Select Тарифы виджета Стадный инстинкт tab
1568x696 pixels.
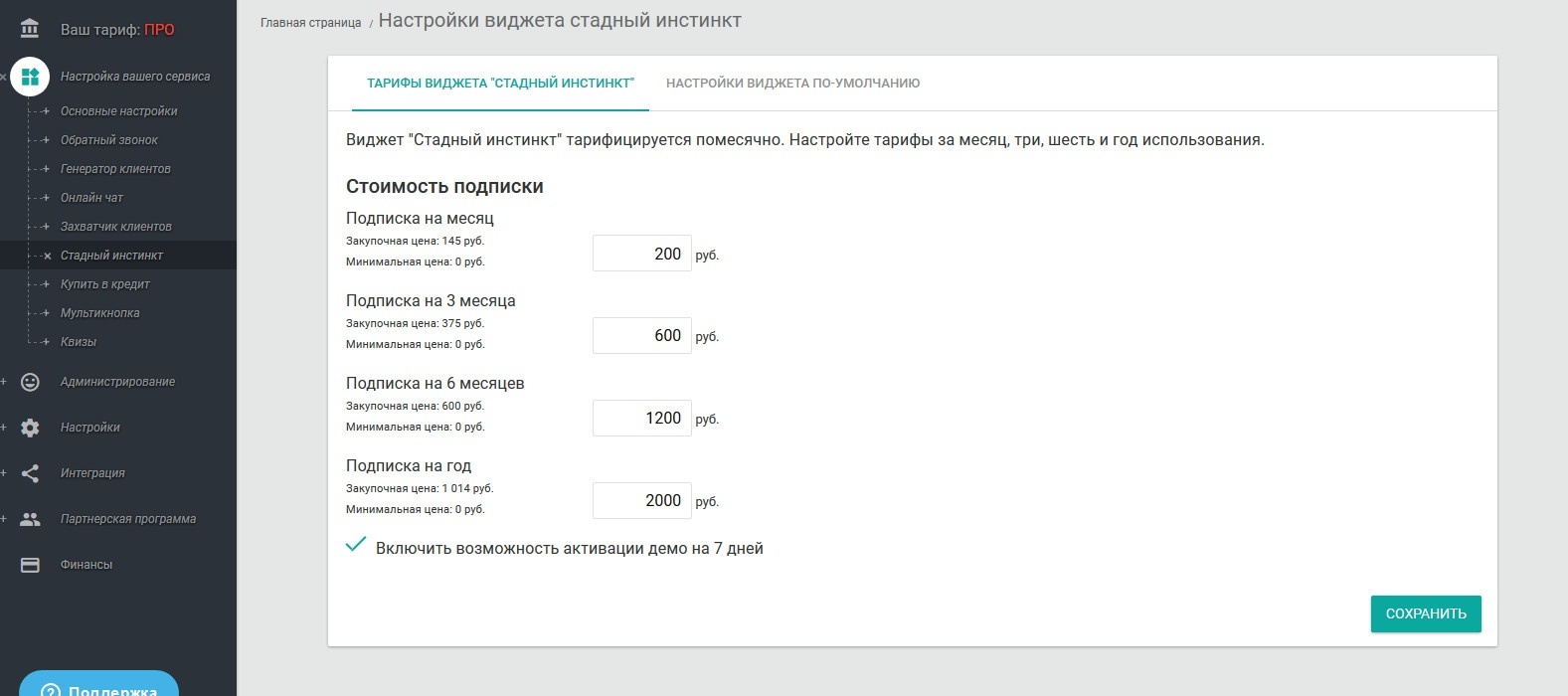pos(500,84)
